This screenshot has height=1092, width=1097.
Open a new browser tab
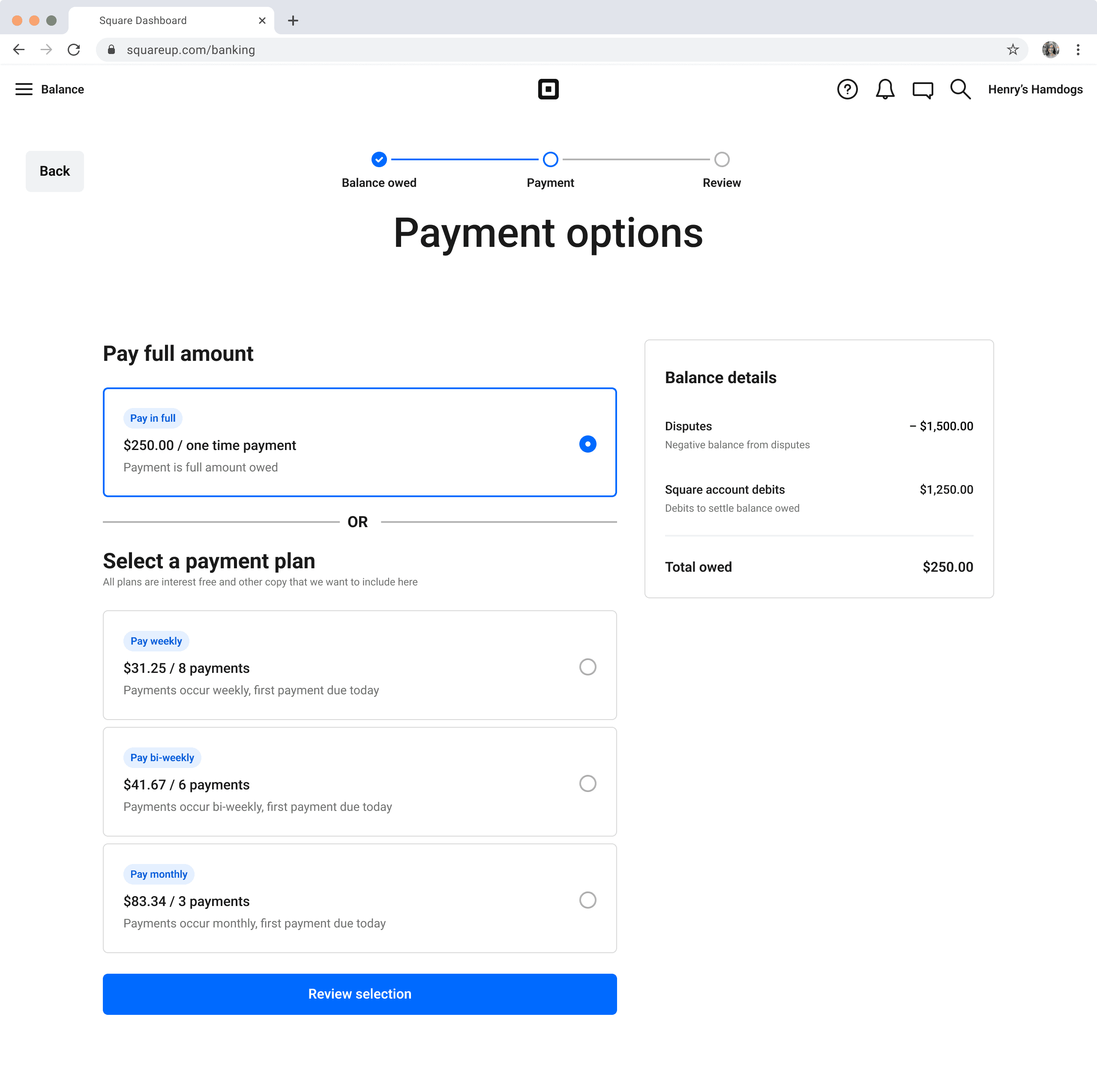tap(293, 21)
